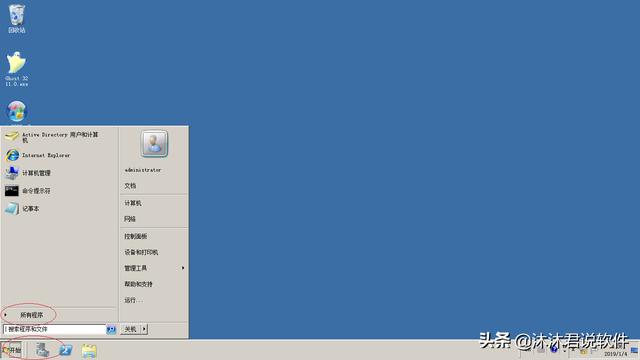Image resolution: width=640 pixels, height=360 pixels.
Task: Open Windows Explorer folder on taskbar
Action: (x=89, y=351)
